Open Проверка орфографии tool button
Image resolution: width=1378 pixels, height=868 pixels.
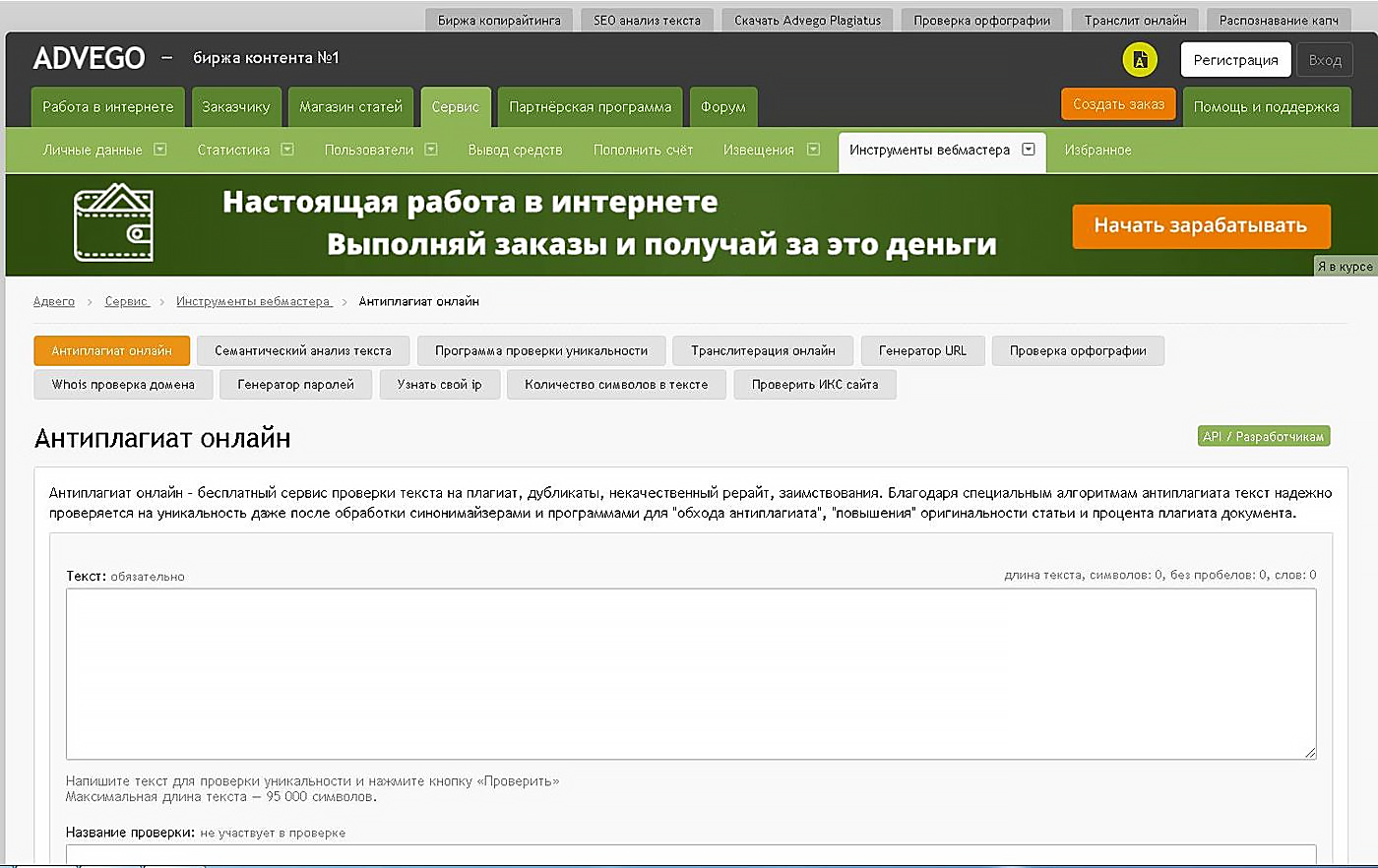click(x=1078, y=350)
